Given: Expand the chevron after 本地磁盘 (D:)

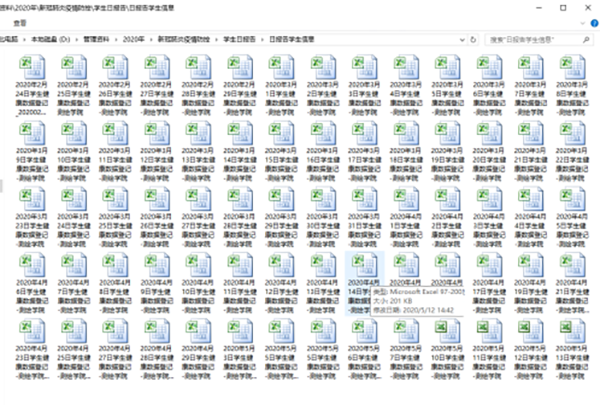Looking at the screenshot, I should tap(77, 39).
